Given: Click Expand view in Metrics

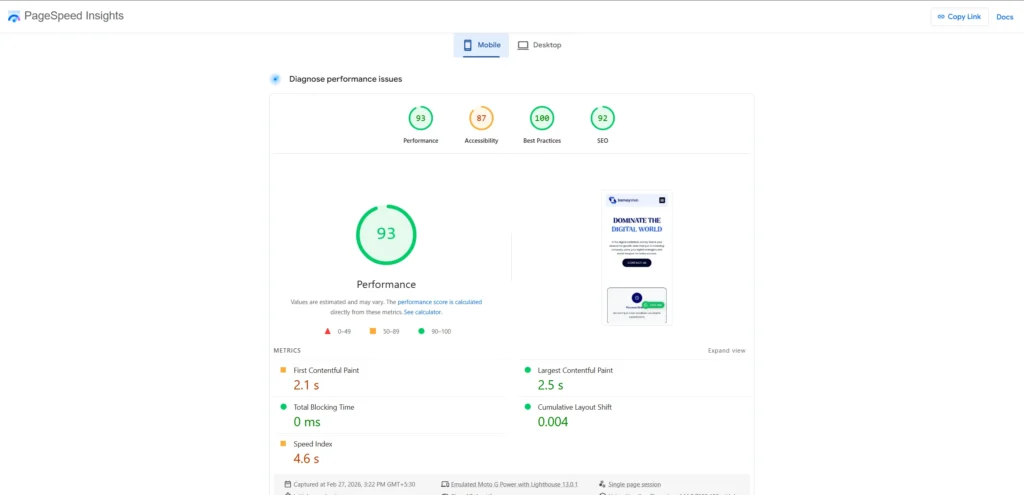Looking at the screenshot, I should click(726, 351).
